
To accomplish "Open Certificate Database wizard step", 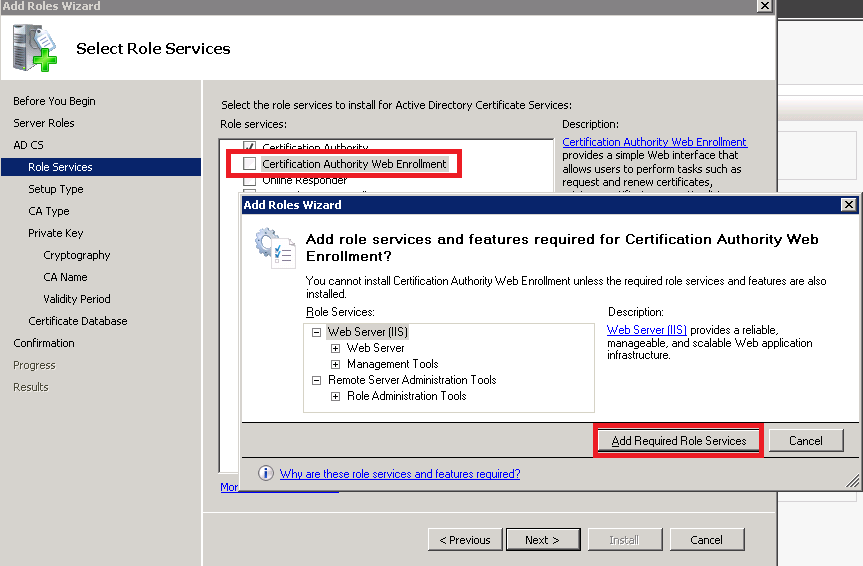I will point(78,321).
